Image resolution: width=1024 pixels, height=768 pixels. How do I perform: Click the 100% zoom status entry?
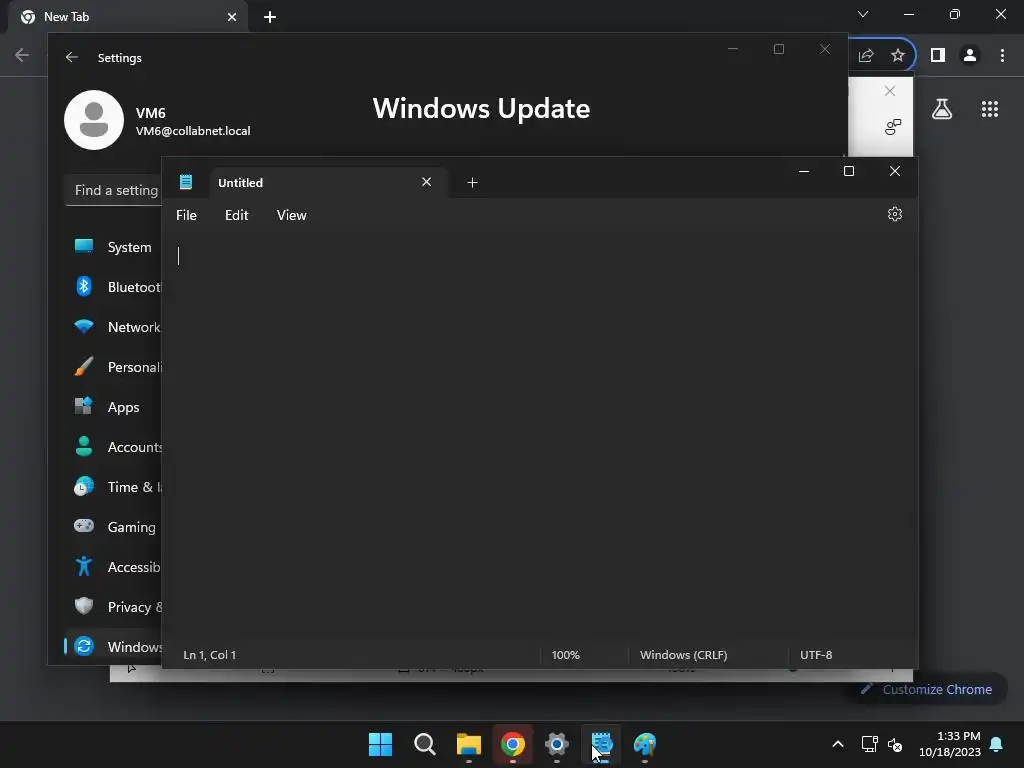(566, 655)
